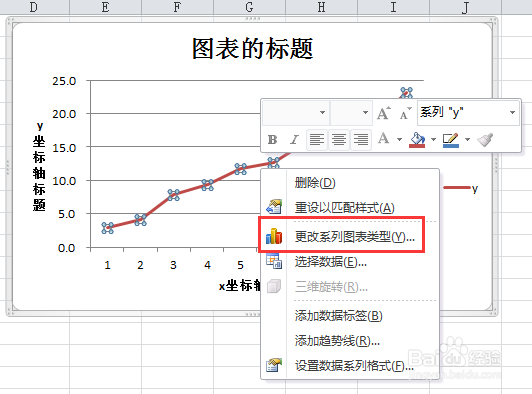Click the 25.0 axis label
This screenshot has height=394, width=532.
coord(64,81)
